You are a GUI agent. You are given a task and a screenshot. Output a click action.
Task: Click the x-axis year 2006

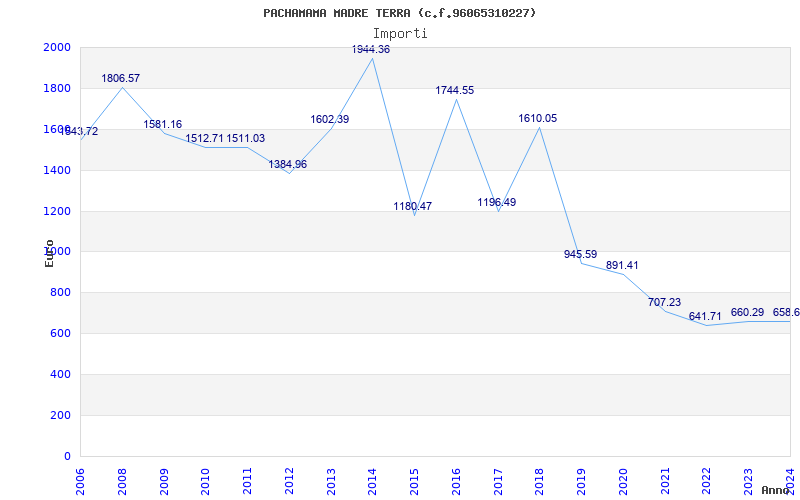81,481
